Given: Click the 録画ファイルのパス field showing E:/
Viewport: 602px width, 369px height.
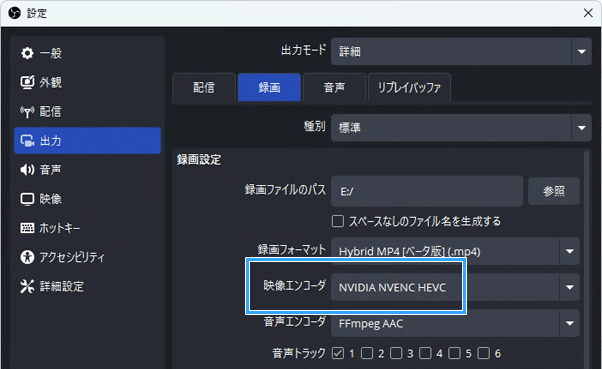Looking at the screenshot, I should pyautogui.click(x=427, y=191).
